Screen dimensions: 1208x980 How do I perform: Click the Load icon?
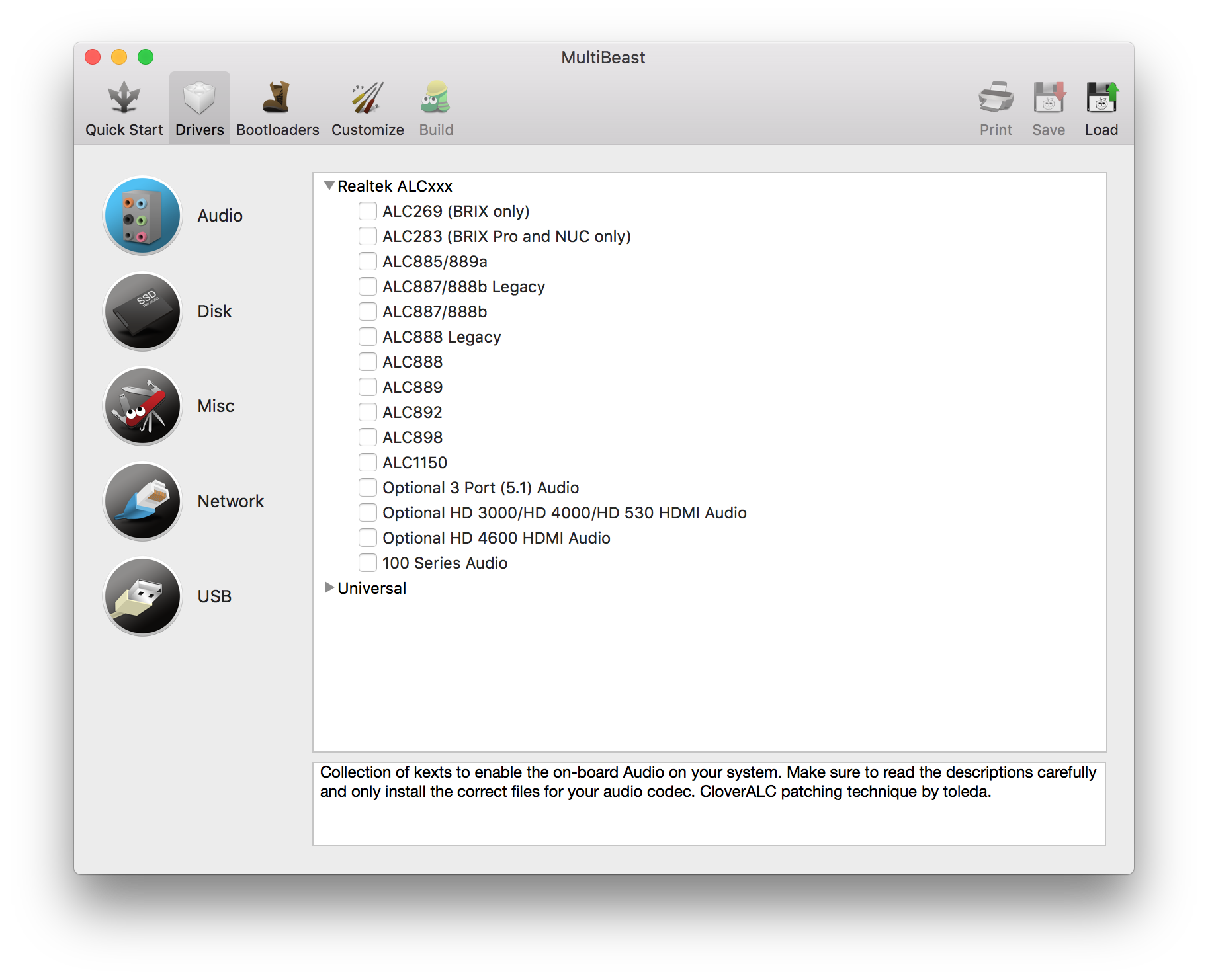click(x=1101, y=106)
